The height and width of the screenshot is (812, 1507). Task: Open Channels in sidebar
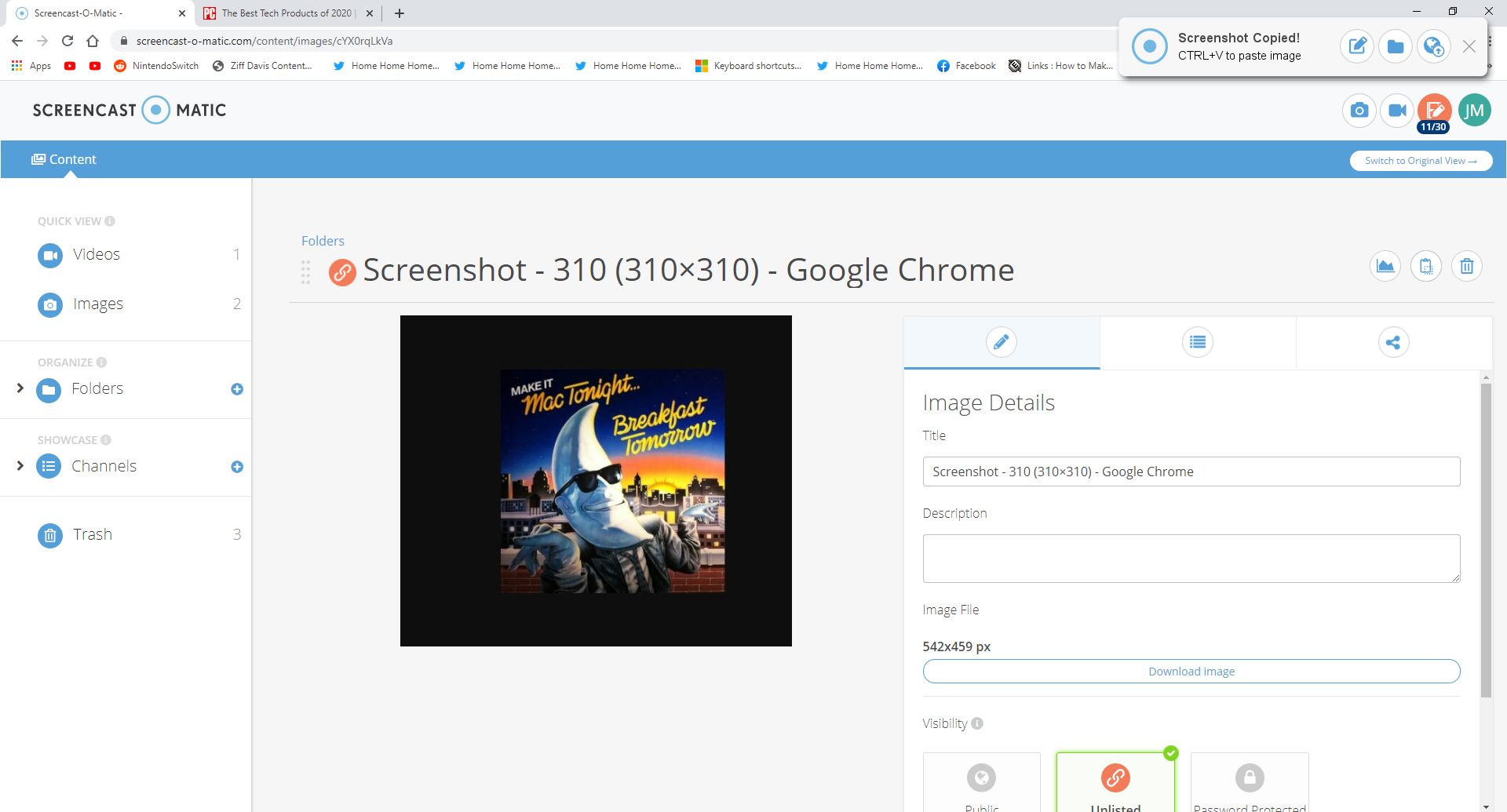click(x=104, y=467)
